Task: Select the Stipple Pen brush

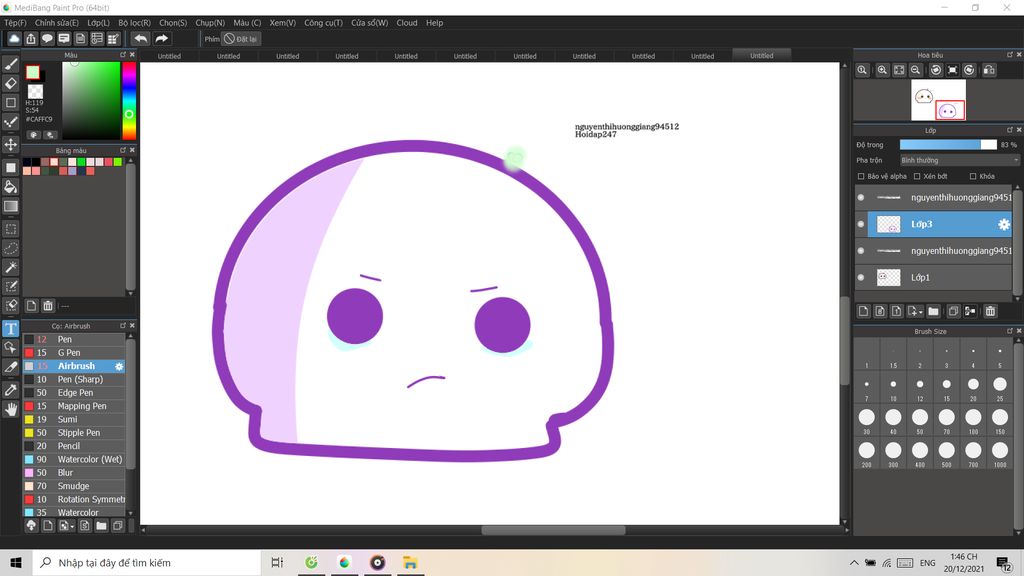Action: pos(74,433)
